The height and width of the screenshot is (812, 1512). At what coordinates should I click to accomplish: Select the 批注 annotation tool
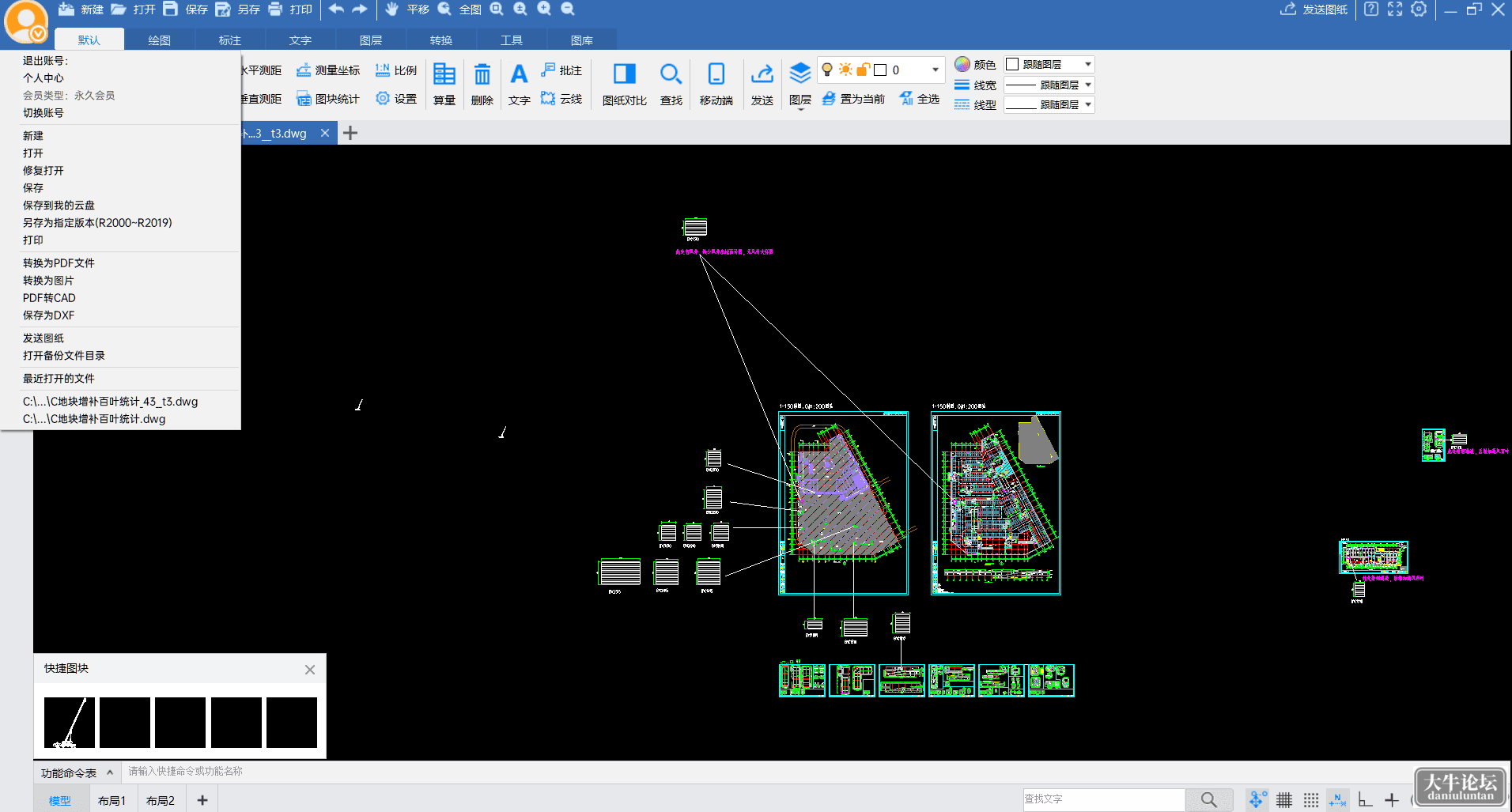(561, 70)
